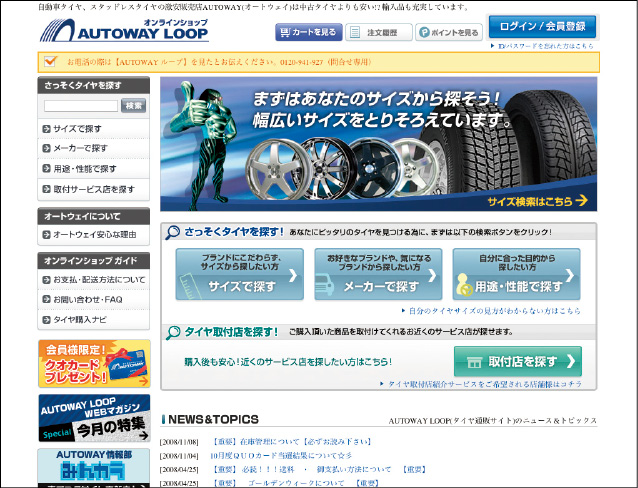Screen dimensions: 638x488
Task: Click オンラインショップ ガイド sidebar header
Action: coord(94,260)
